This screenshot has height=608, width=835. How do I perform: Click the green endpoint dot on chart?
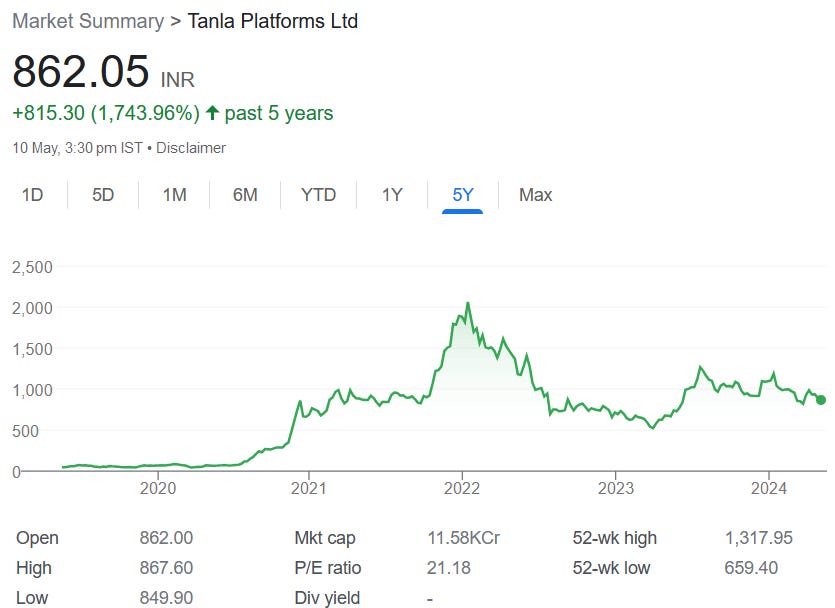[x=821, y=400]
